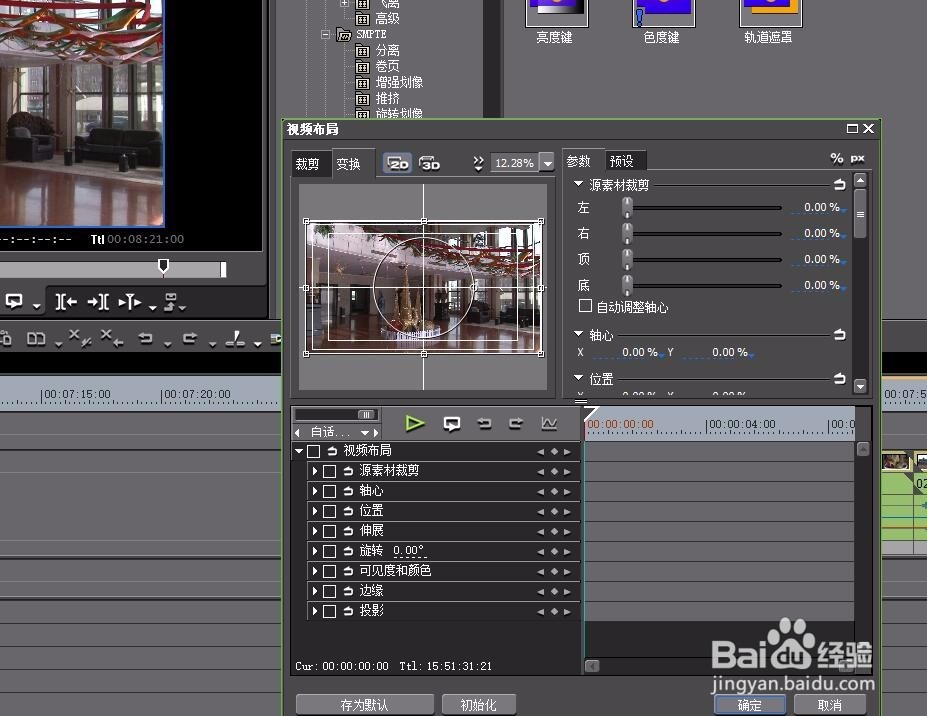Switch to 3D layout mode
The width and height of the screenshot is (927, 716).
430,163
